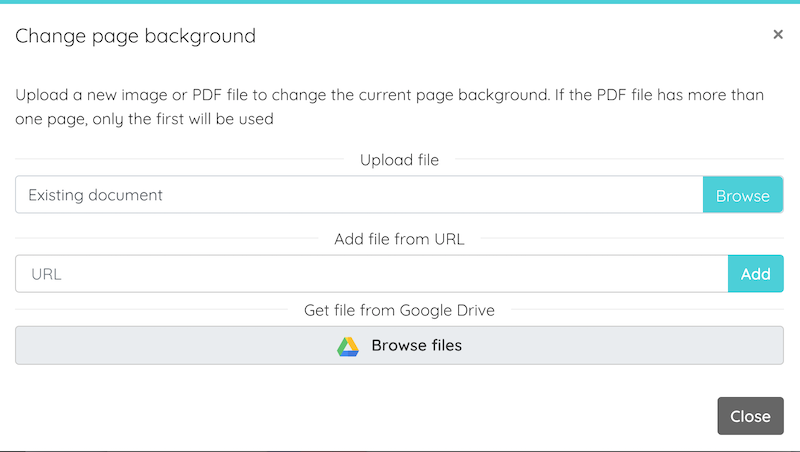800x452 pixels.
Task: Click the divider line right of Add file from URL
Action: point(632,238)
